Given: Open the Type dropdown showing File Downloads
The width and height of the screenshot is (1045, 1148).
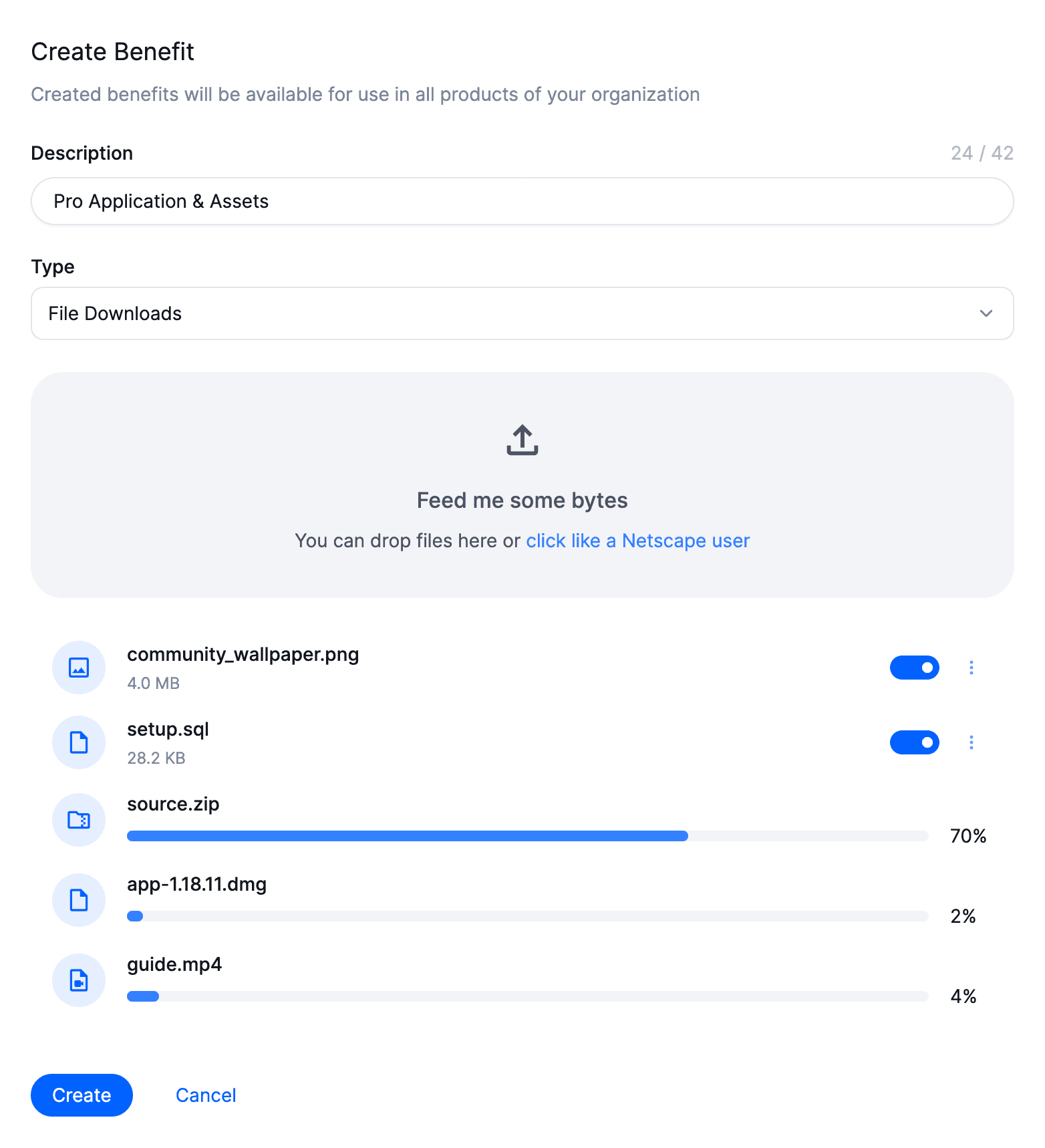Looking at the screenshot, I should coord(521,313).
